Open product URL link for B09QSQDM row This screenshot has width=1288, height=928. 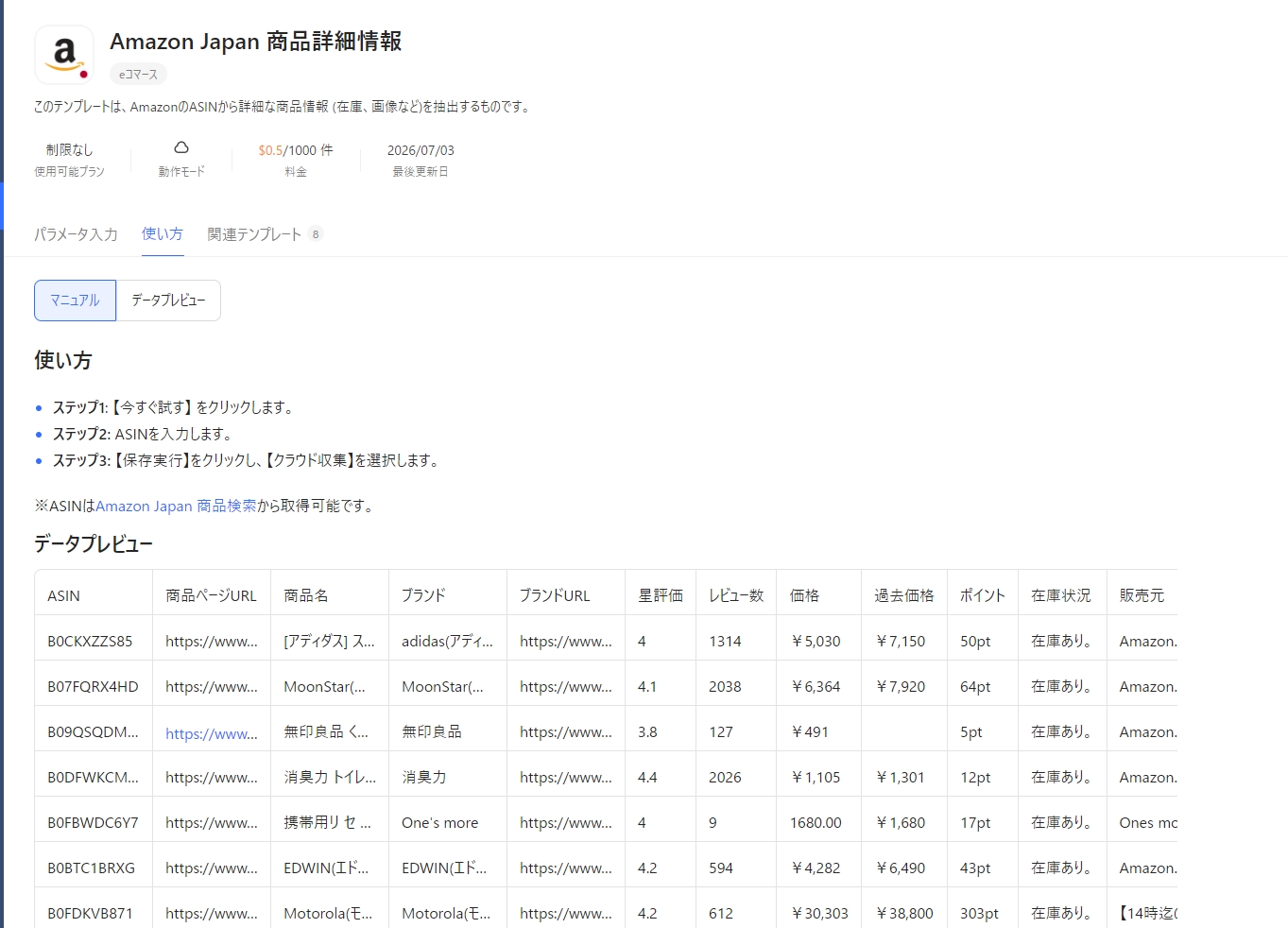pos(212,733)
